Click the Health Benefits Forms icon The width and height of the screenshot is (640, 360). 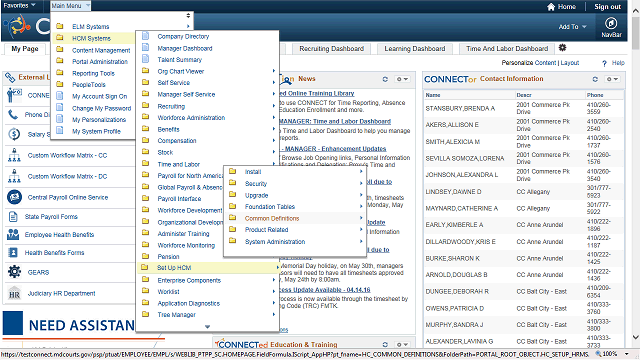13,253
